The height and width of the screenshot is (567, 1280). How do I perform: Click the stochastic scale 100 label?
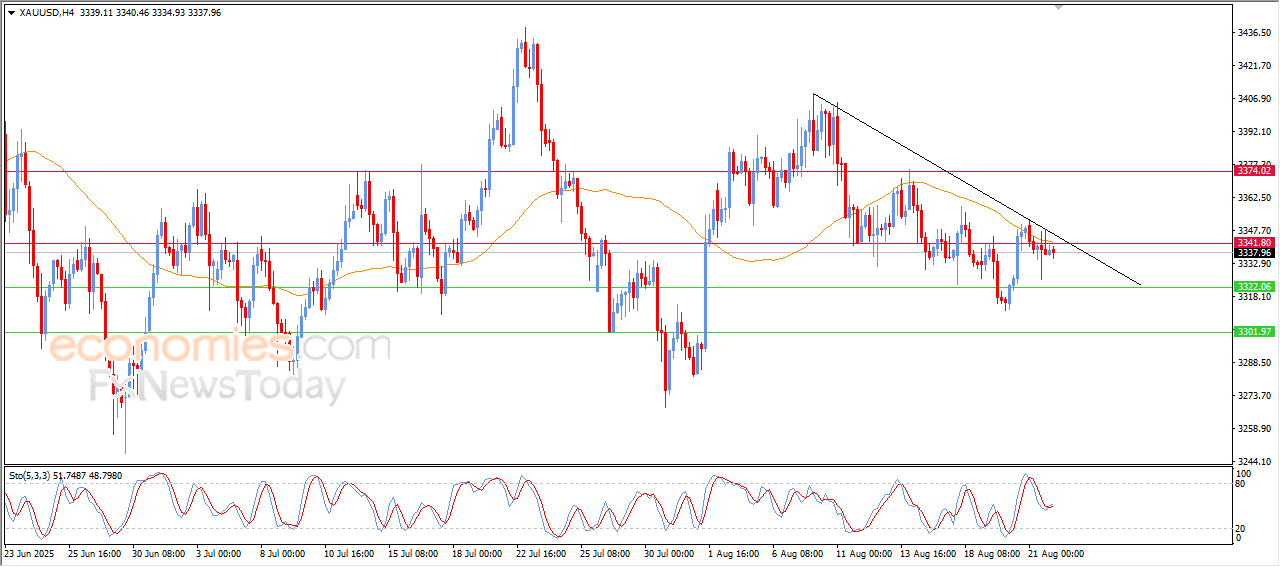click(x=1244, y=473)
